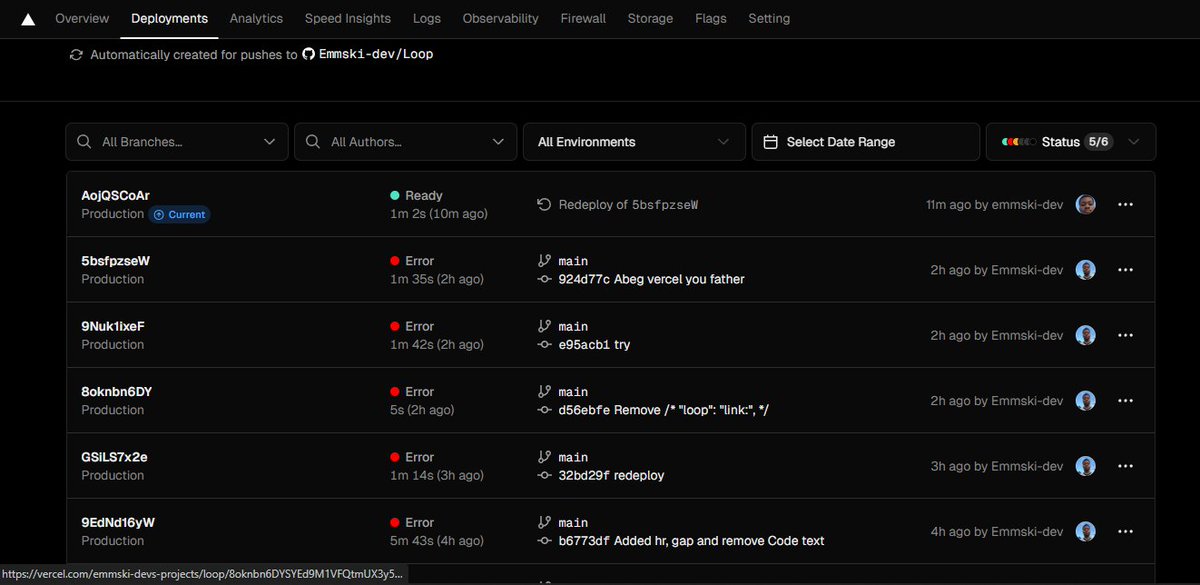Click the GitHub icon beside Emmski-dev/Loop
The width and height of the screenshot is (1200, 585).
coord(309,54)
